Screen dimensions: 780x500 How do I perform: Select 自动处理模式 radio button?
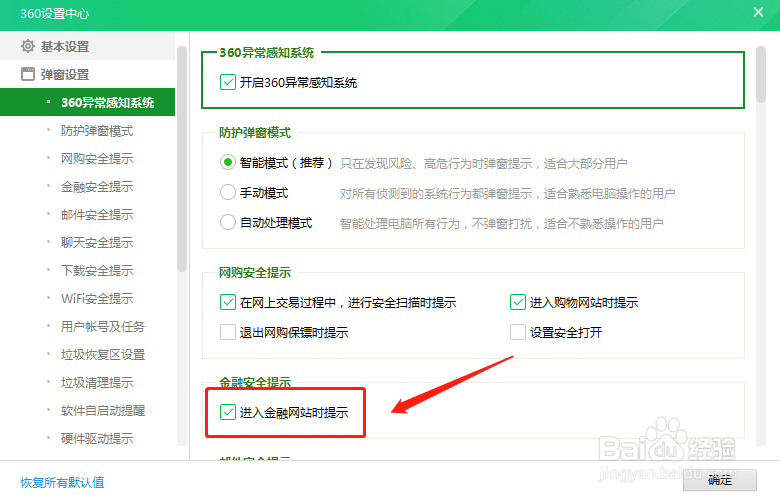[228, 222]
